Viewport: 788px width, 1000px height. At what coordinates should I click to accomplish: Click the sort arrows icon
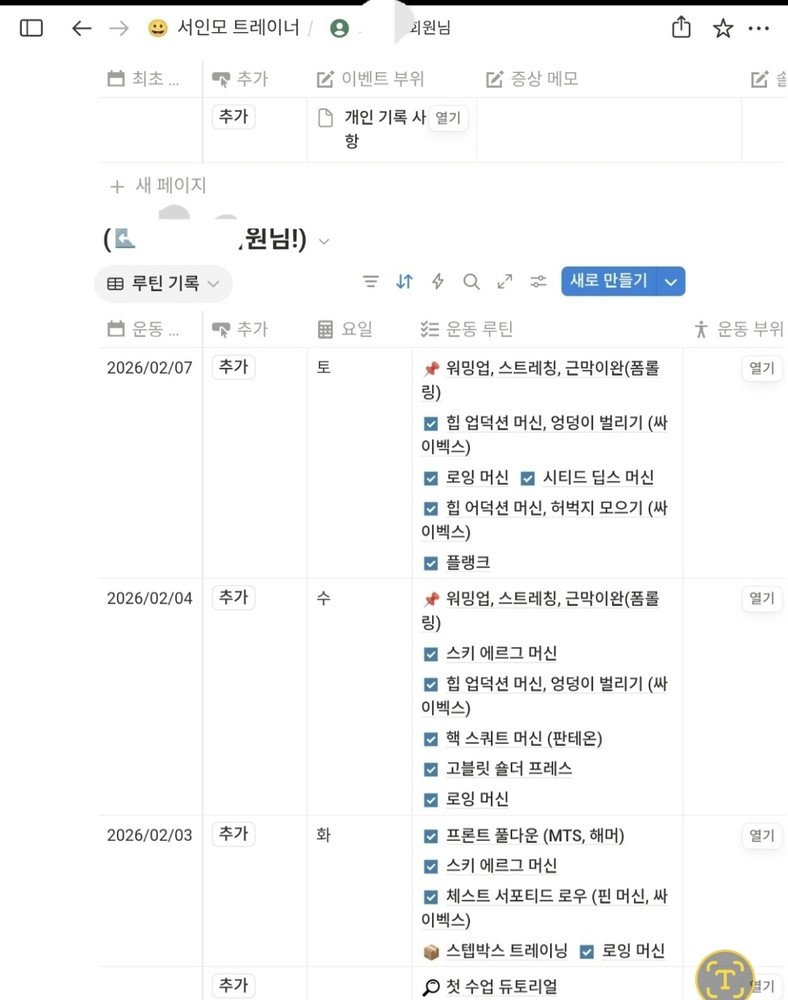(x=404, y=282)
